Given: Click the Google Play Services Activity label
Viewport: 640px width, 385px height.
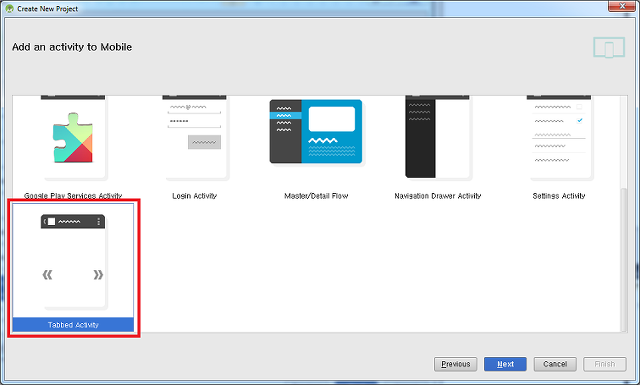Looking at the screenshot, I should 73,196.
